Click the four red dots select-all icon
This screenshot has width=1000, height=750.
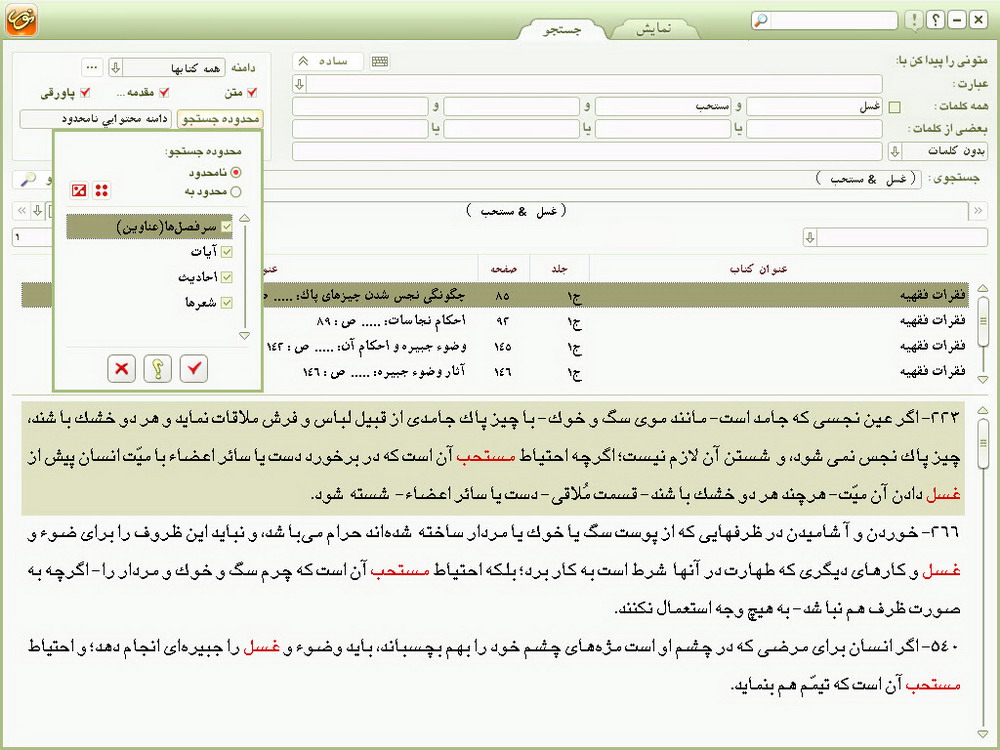coord(101,190)
